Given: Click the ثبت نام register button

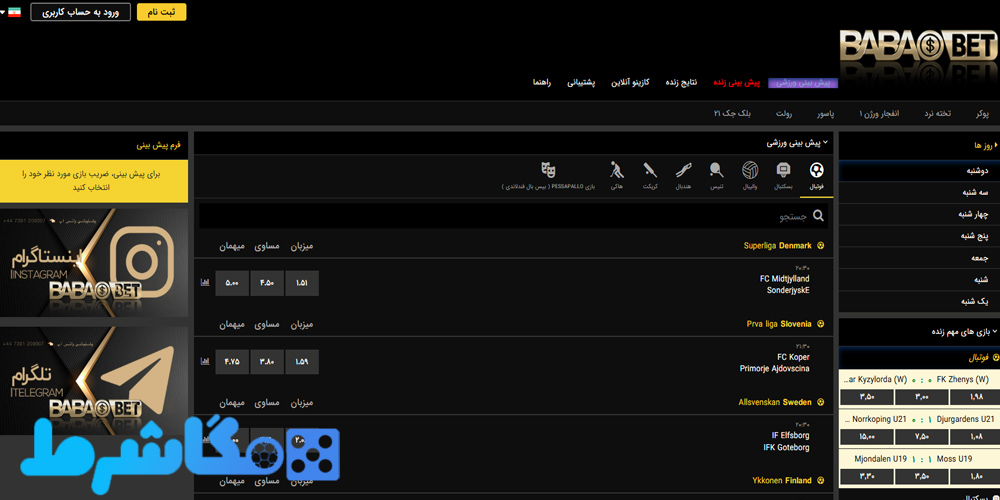Looking at the screenshot, I should [161, 12].
